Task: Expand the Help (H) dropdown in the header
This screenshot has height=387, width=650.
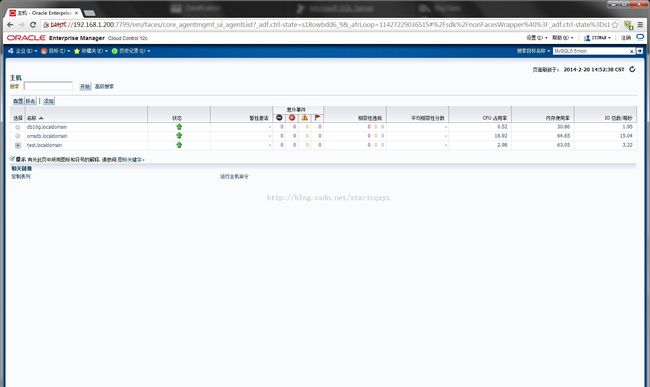Action: click(x=563, y=38)
